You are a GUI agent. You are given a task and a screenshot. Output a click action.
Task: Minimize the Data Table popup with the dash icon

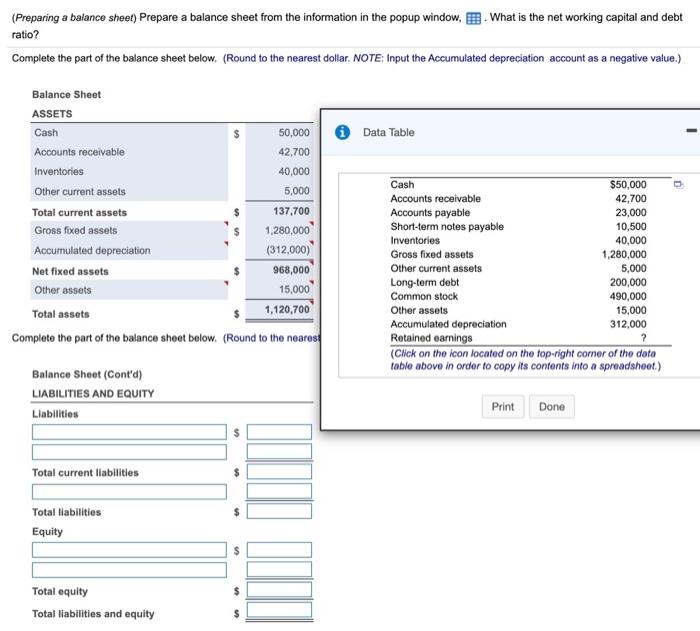[691, 130]
